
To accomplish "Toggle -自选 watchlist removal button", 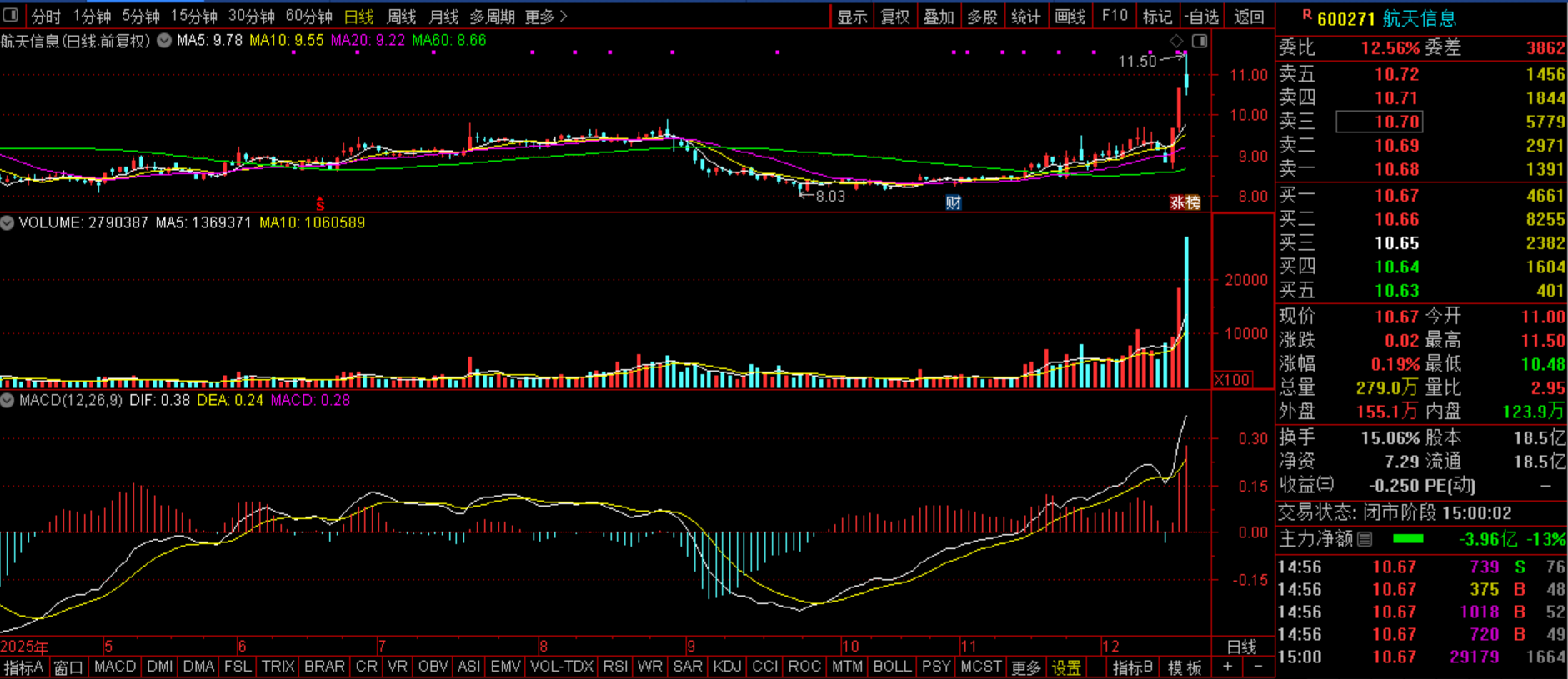I will [x=1202, y=17].
